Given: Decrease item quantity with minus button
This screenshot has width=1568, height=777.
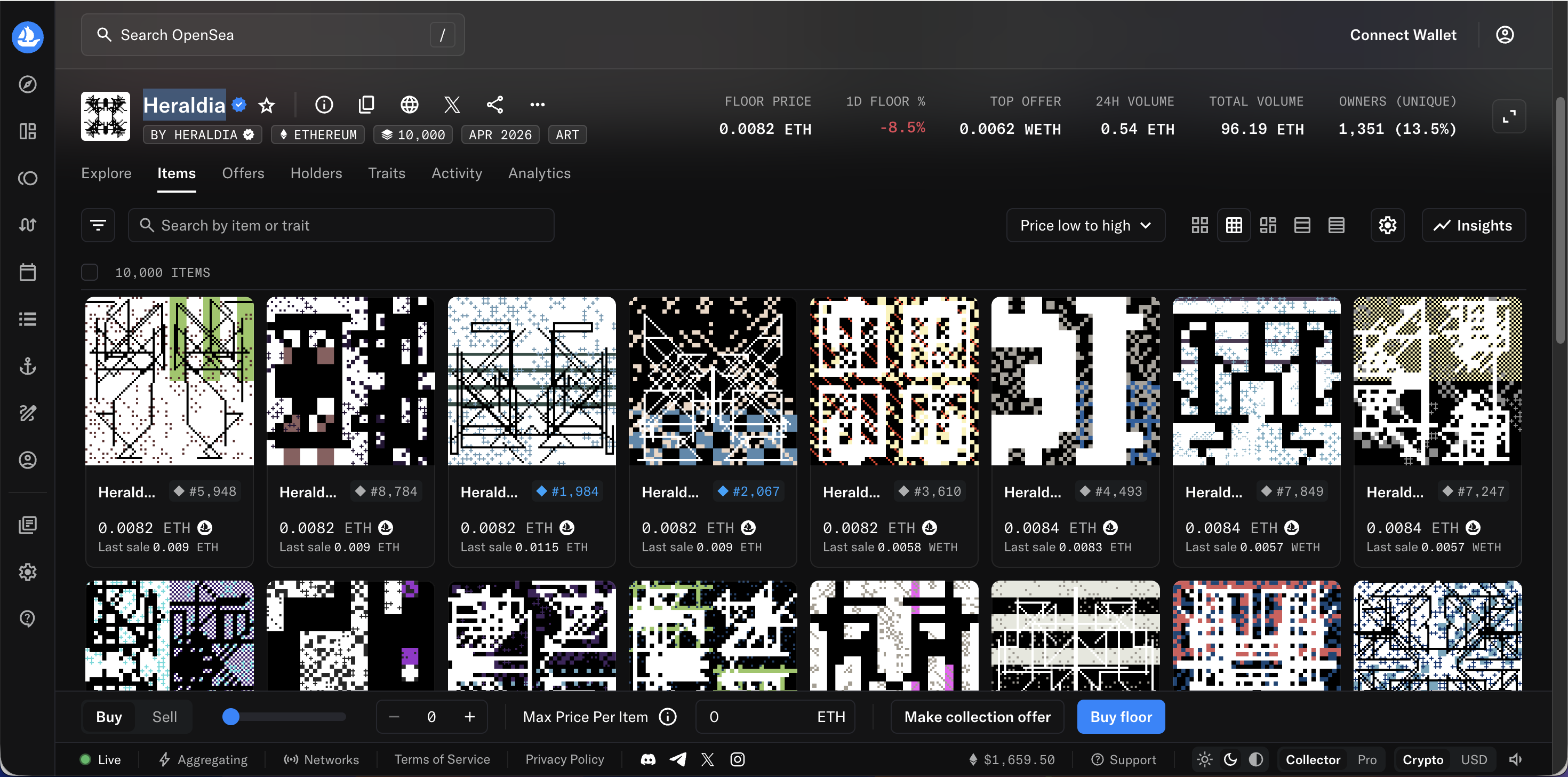Looking at the screenshot, I should [394, 717].
